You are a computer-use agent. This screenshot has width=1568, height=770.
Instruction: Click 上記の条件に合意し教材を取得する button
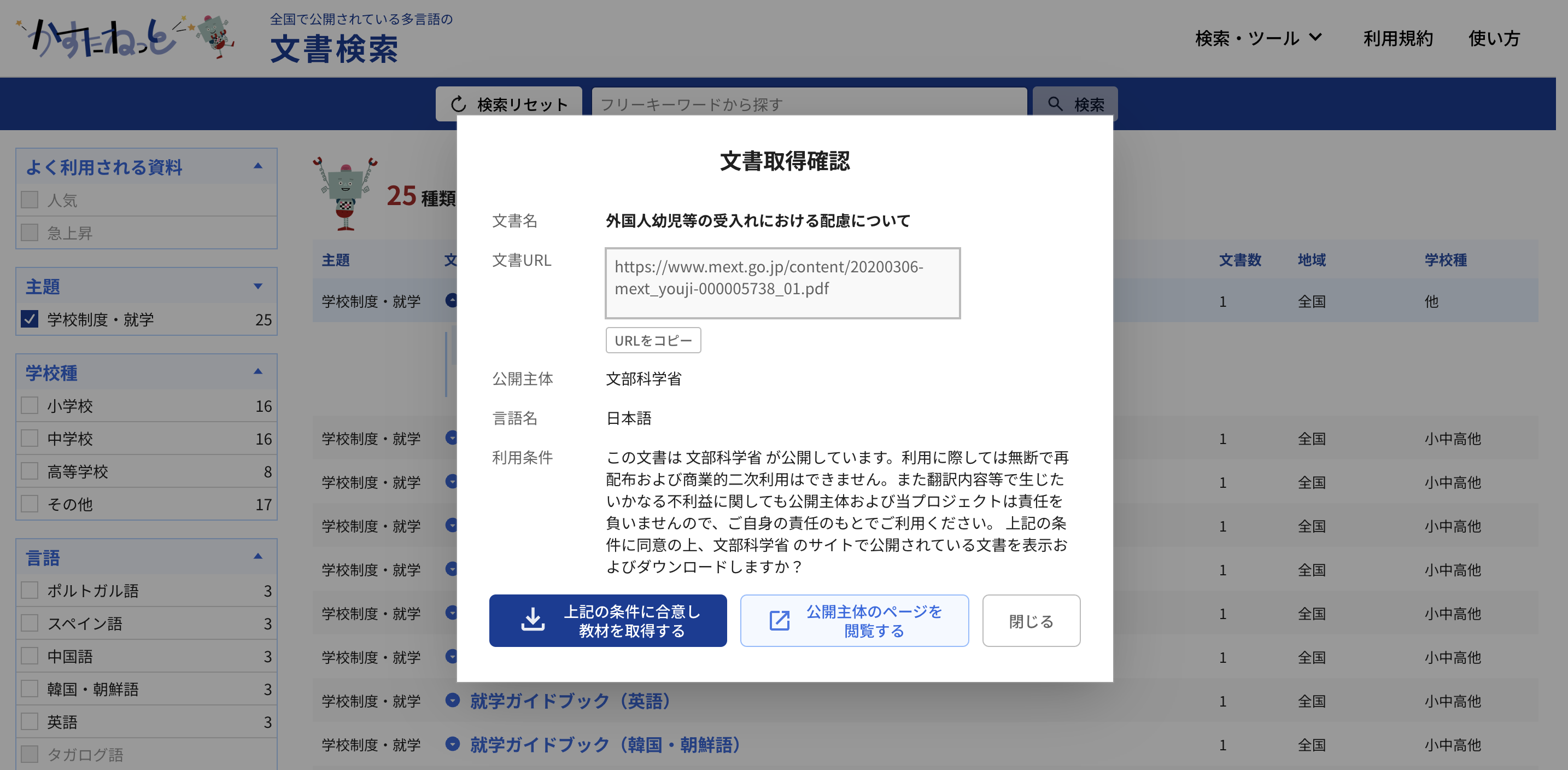point(607,620)
